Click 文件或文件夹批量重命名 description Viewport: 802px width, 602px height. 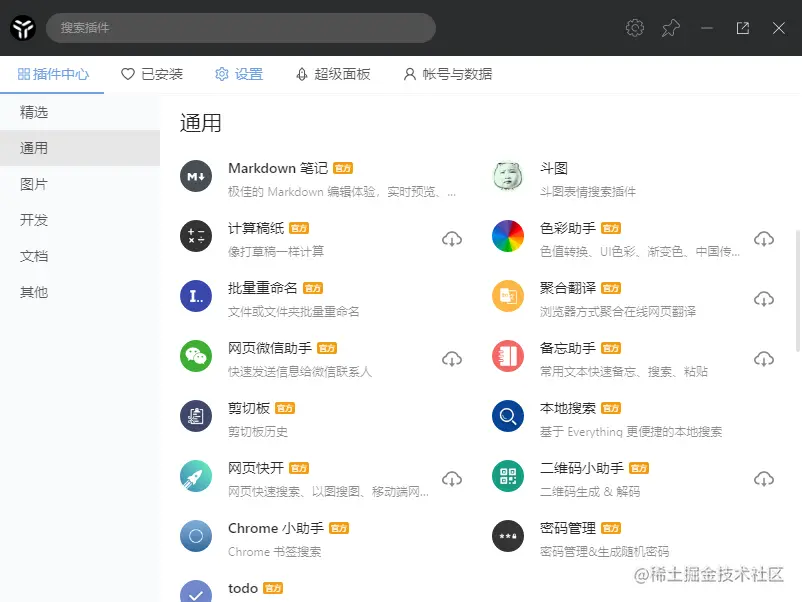tap(294, 311)
